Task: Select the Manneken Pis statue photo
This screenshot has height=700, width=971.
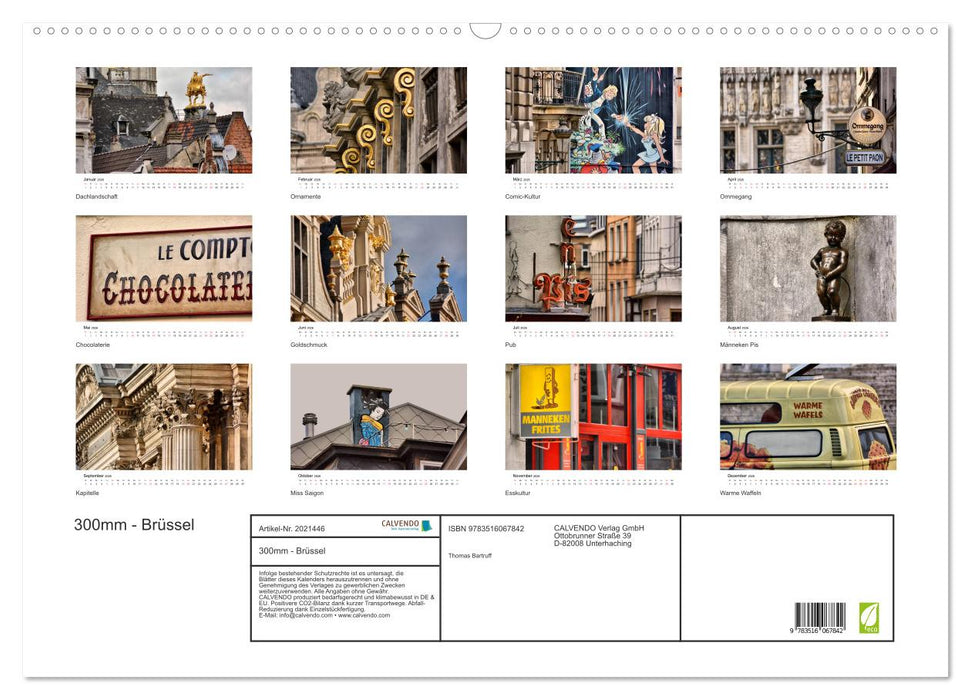Action: click(x=808, y=268)
